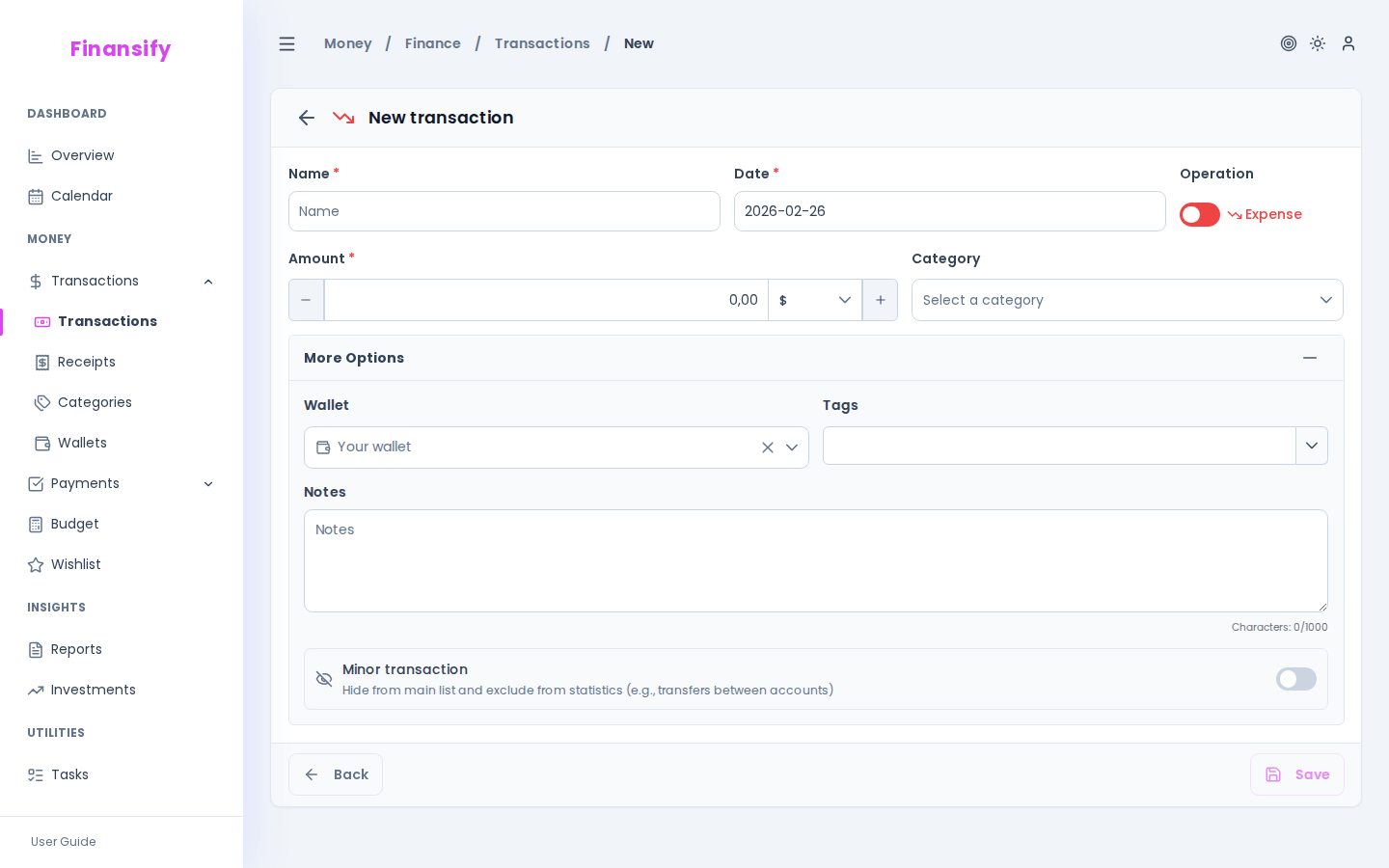The image size is (1389, 868).
Task: Open the User Guide link
Action: pos(63,842)
